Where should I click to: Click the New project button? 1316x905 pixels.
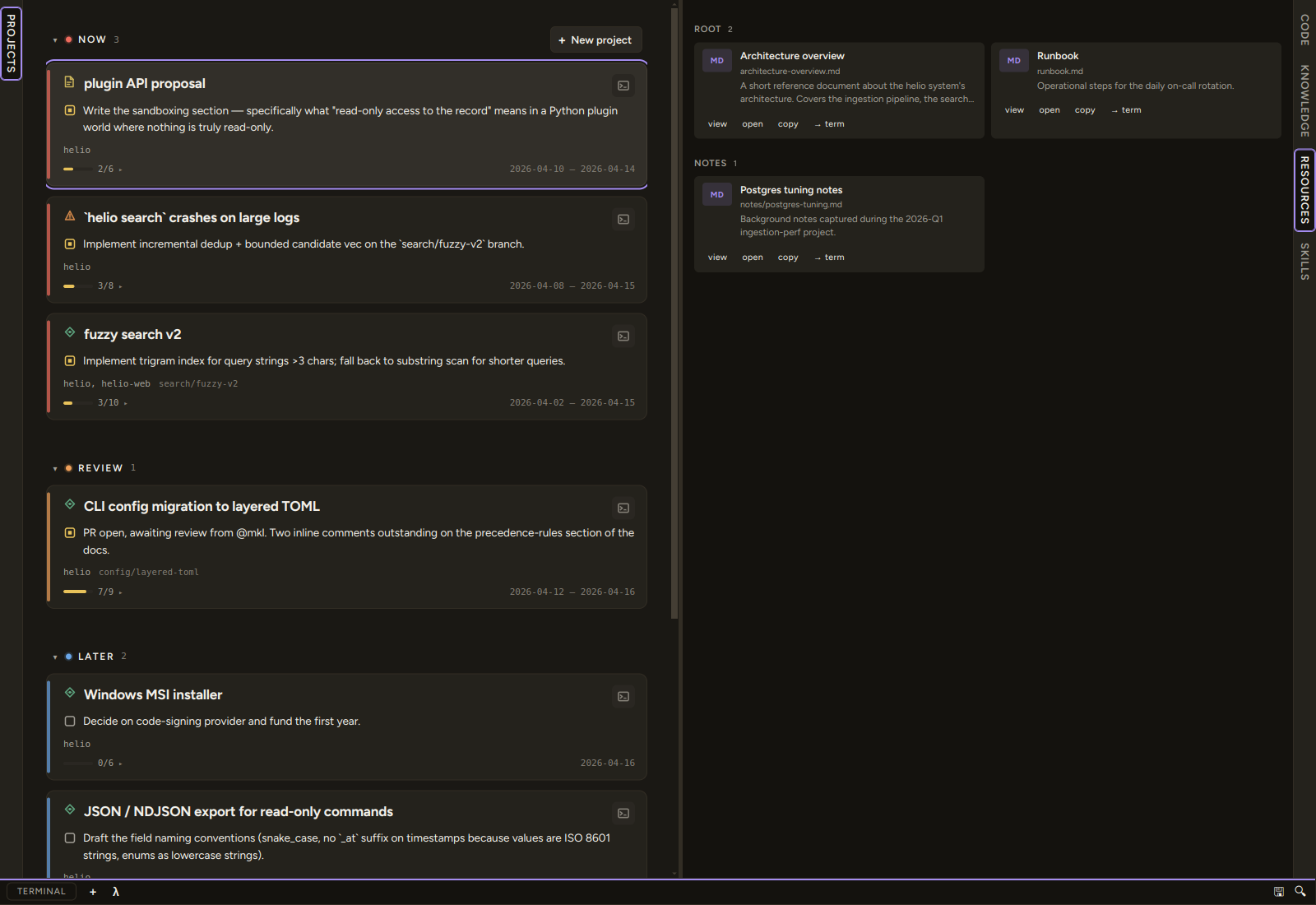595,39
